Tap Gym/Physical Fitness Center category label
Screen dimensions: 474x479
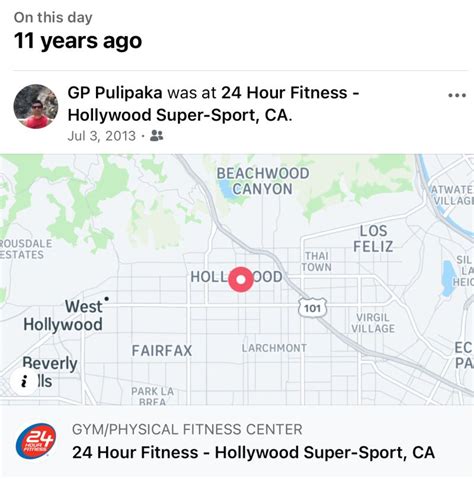(x=187, y=429)
